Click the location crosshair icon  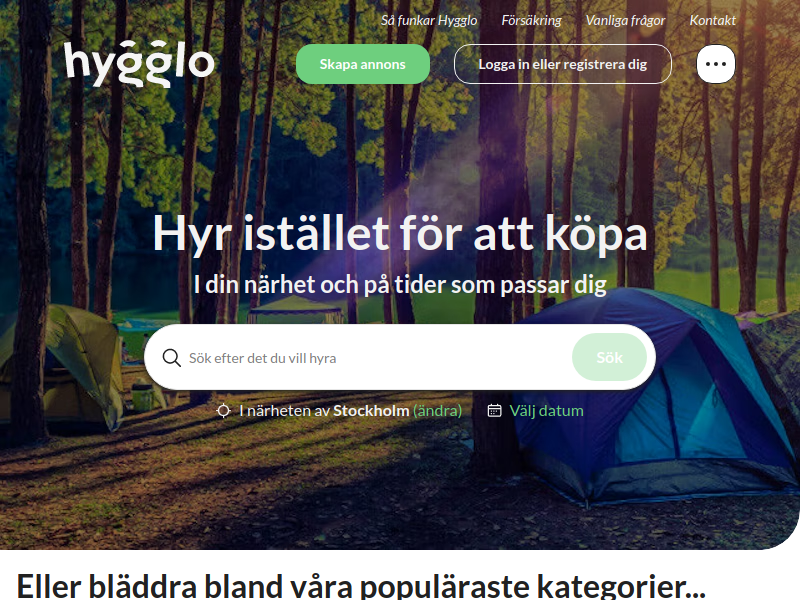[223, 411]
